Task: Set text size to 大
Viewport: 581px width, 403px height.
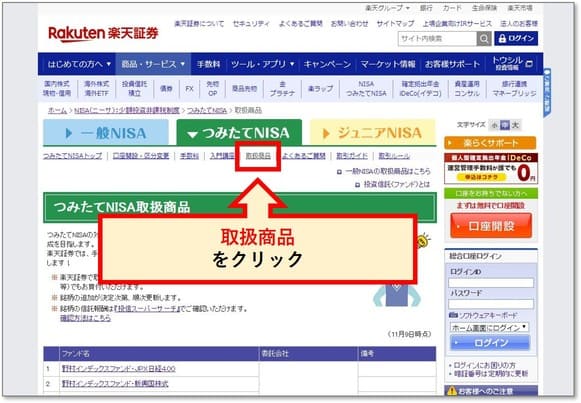Action: pyautogui.click(x=515, y=125)
